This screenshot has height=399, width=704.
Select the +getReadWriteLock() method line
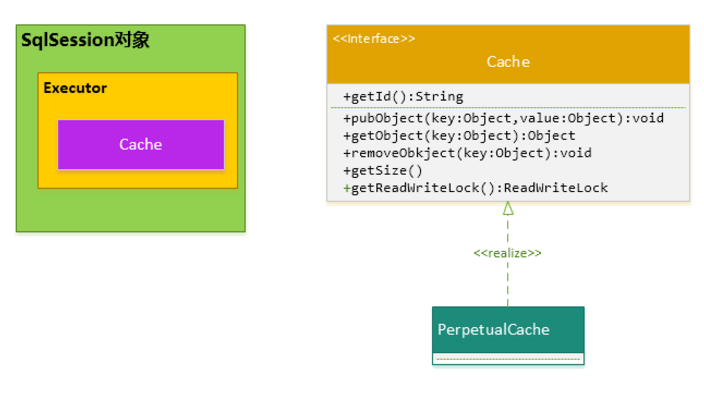tap(475, 188)
